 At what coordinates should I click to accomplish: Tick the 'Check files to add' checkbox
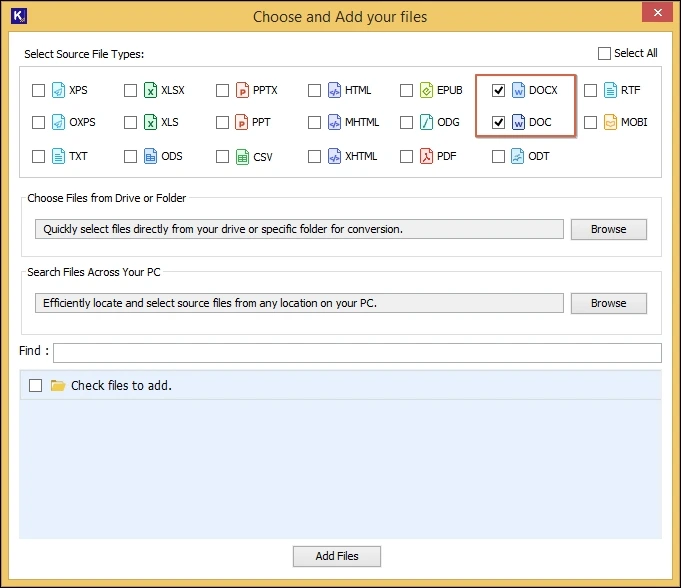point(36,385)
